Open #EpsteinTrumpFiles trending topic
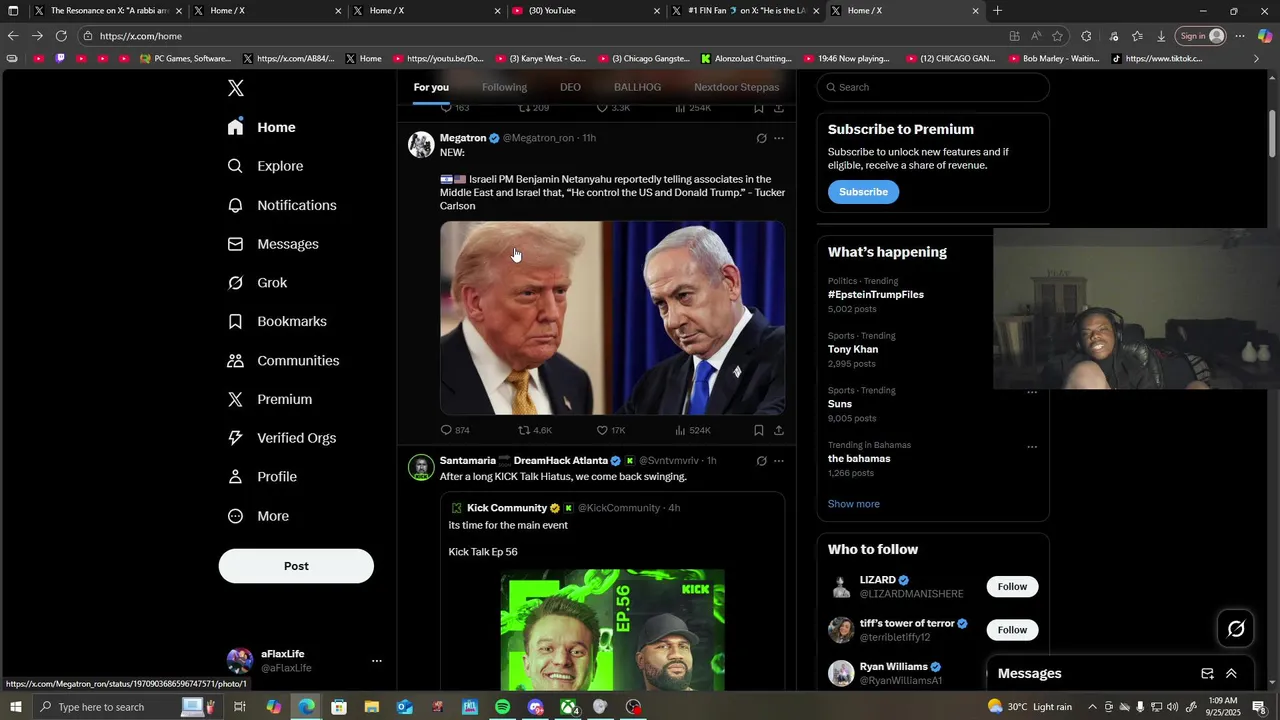Image resolution: width=1280 pixels, height=720 pixels. pos(876,295)
